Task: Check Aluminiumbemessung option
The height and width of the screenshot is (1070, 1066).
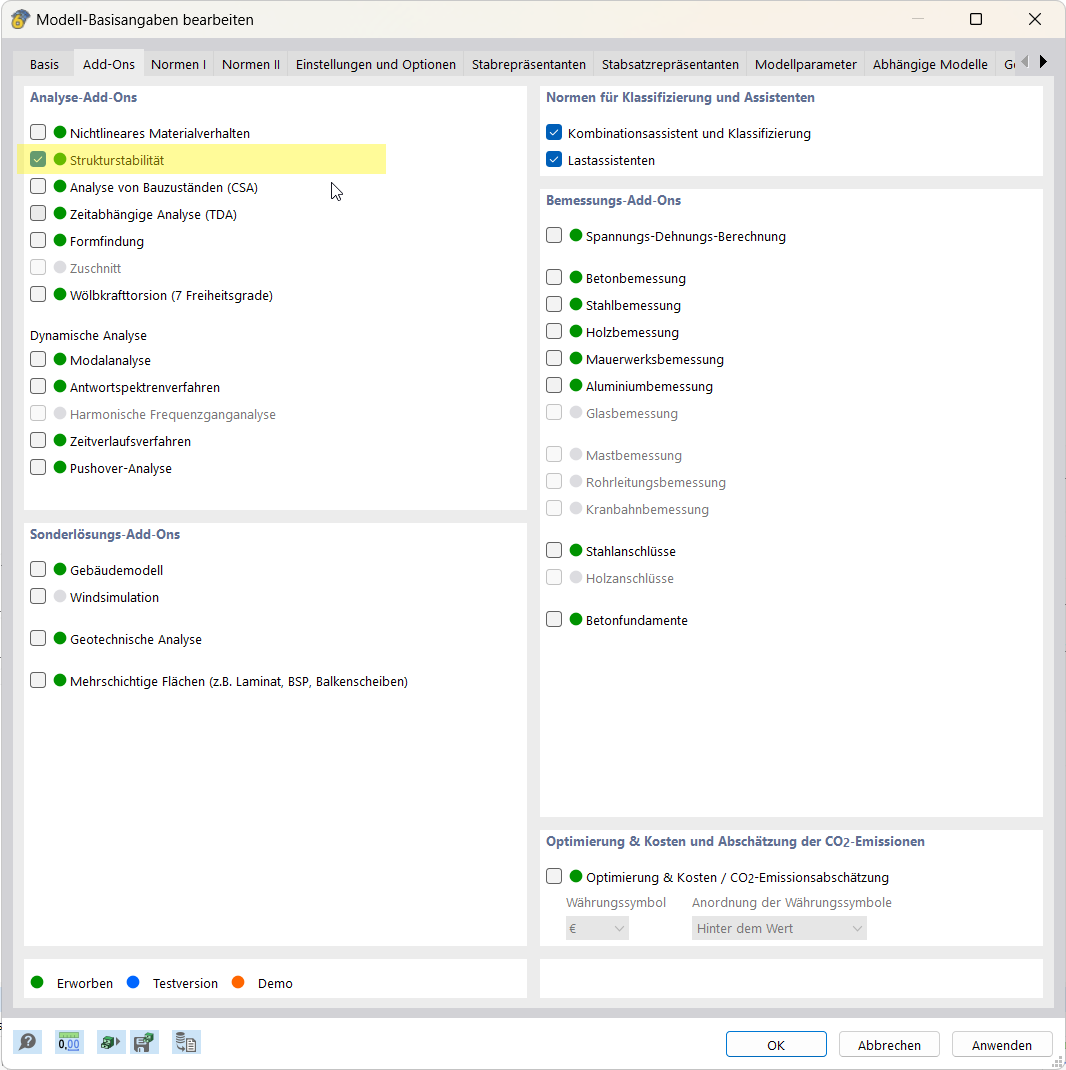Action: [554, 386]
